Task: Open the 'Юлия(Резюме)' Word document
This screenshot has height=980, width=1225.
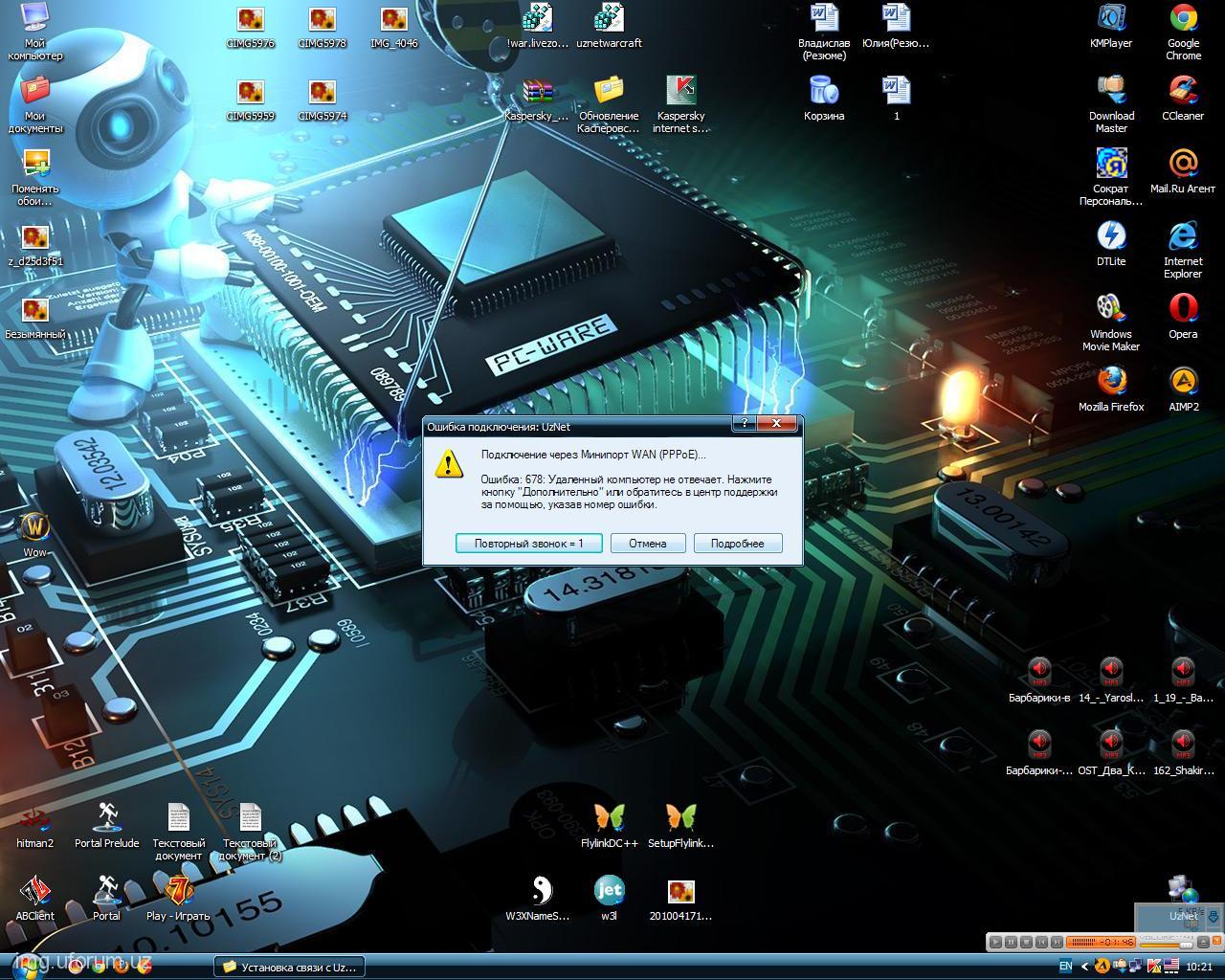Action: point(897,27)
